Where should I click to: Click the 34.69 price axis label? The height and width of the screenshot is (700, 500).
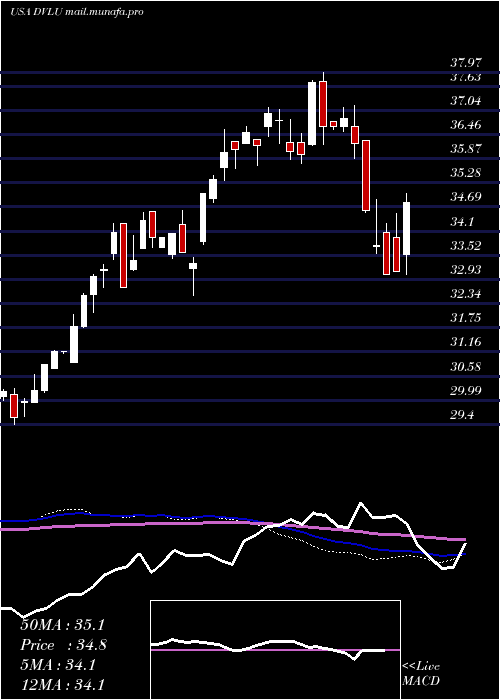pyautogui.click(x=465, y=197)
